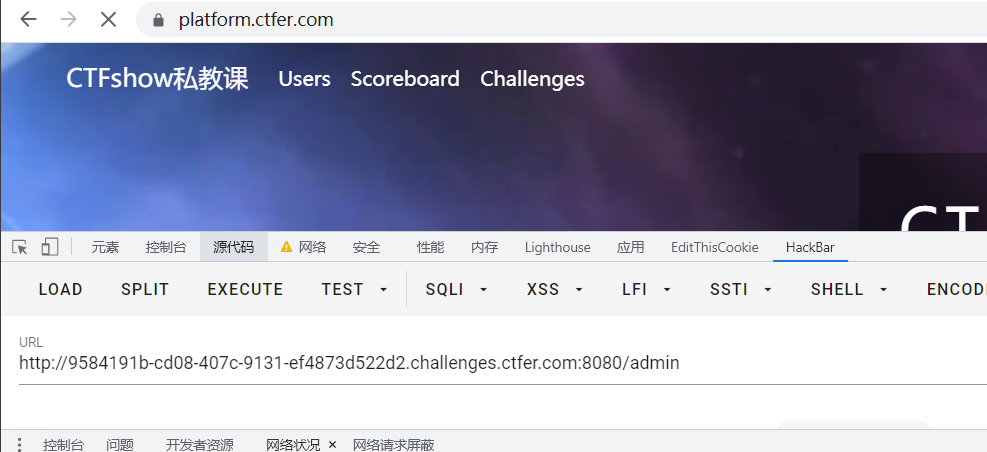The height and width of the screenshot is (452, 987).
Task: Toggle the device toolbar icon
Action: coord(50,247)
